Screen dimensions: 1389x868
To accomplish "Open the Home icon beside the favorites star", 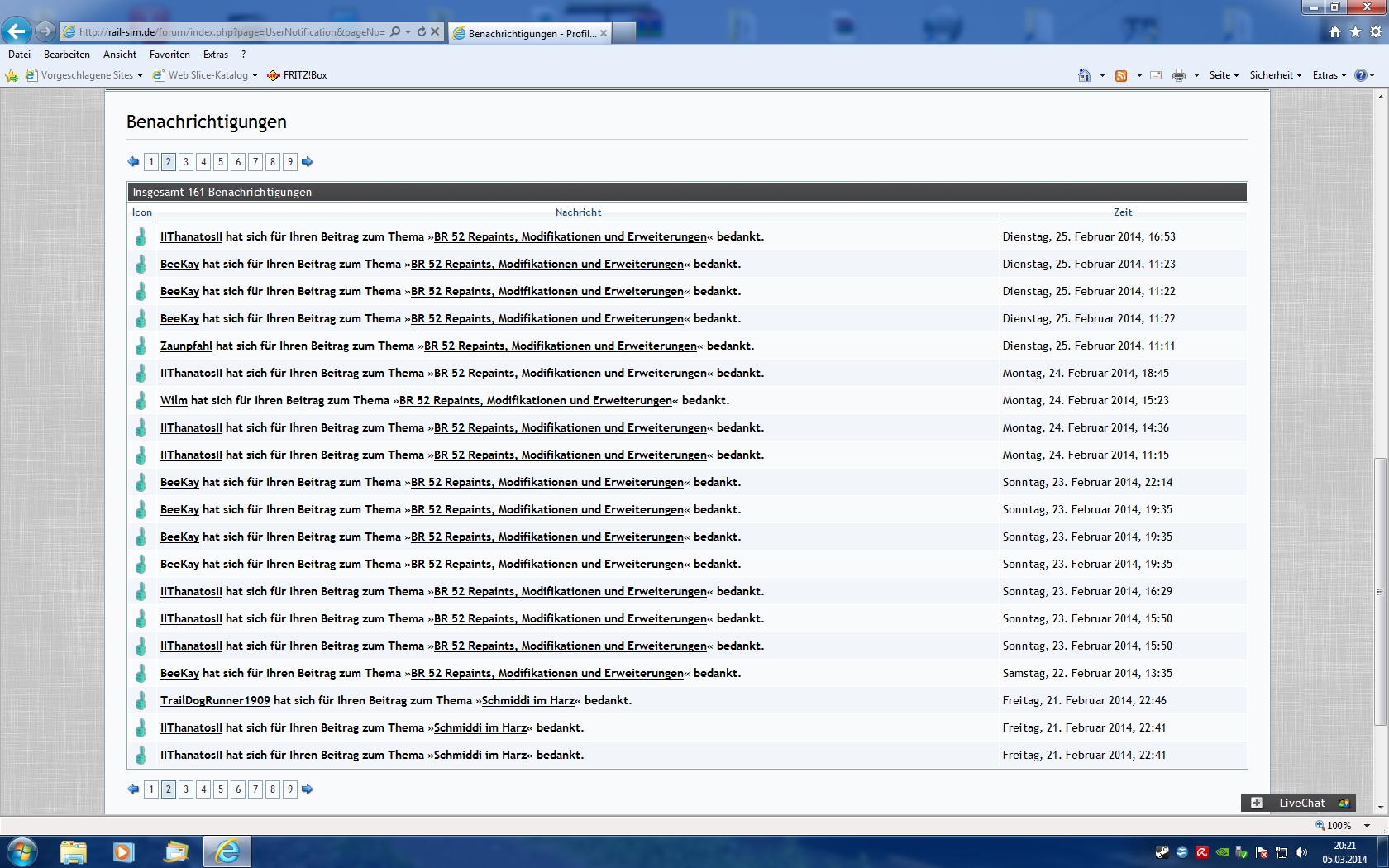I will pos(1334,31).
